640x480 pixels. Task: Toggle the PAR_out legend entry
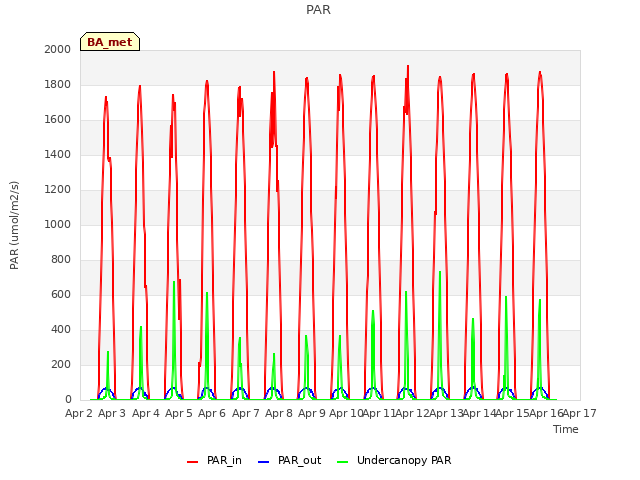(290, 460)
